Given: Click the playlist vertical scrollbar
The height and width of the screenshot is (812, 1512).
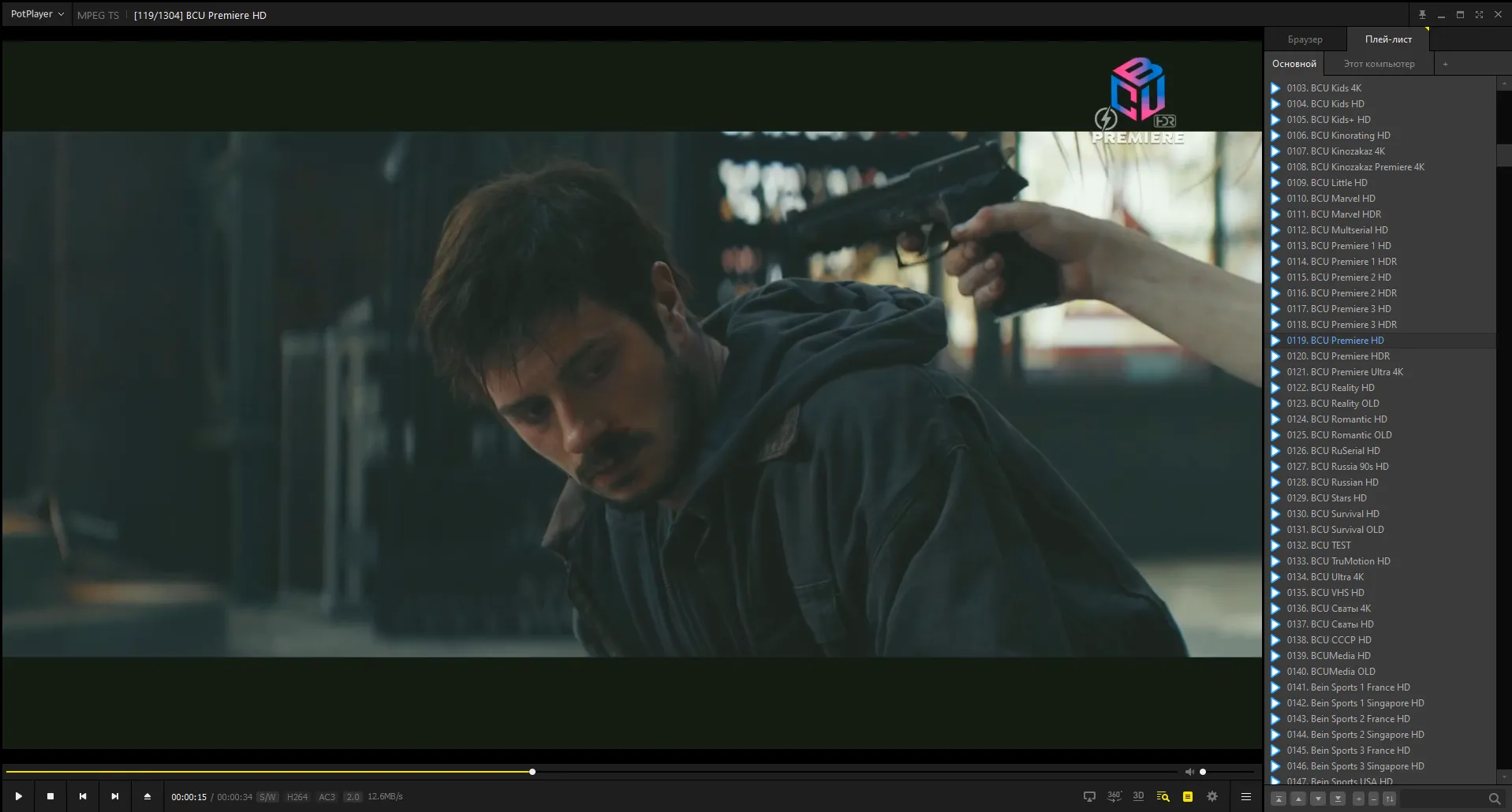Looking at the screenshot, I should coord(1503,155).
